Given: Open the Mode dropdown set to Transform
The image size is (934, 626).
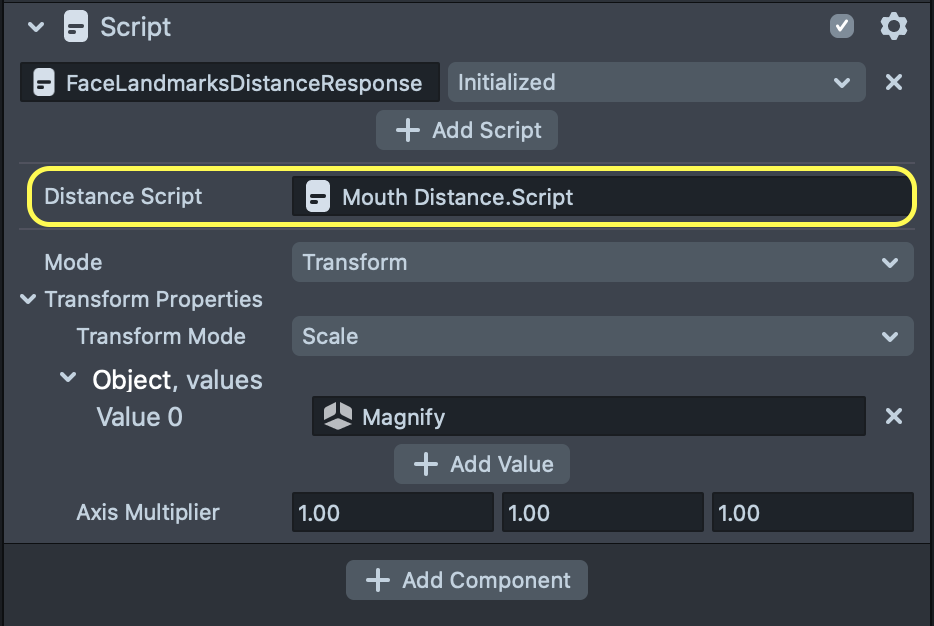Looking at the screenshot, I should (x=602, y=263).
